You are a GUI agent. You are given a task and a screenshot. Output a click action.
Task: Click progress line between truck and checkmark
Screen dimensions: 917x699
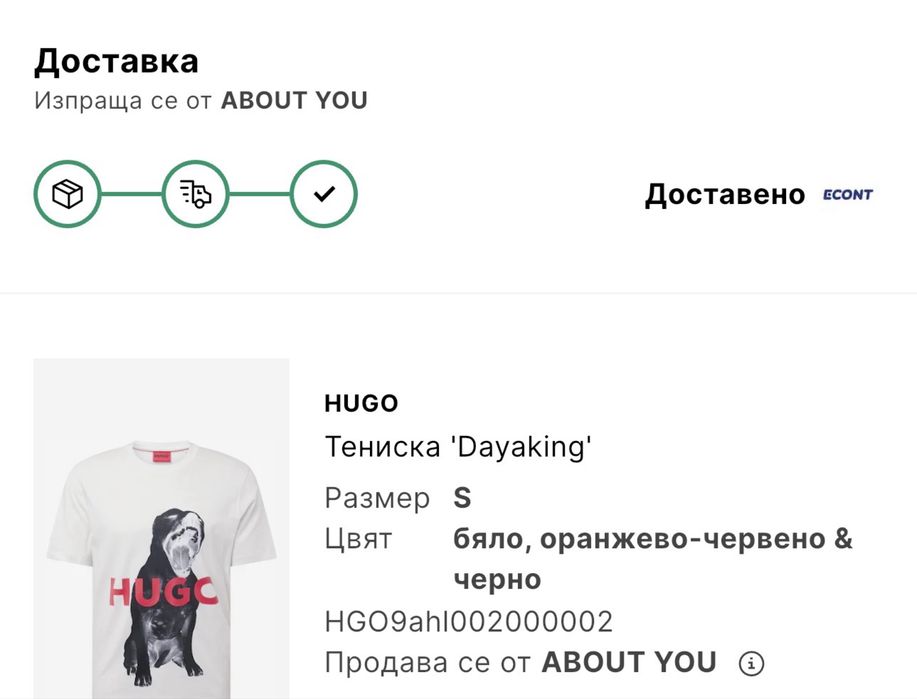tap(259, 194)
